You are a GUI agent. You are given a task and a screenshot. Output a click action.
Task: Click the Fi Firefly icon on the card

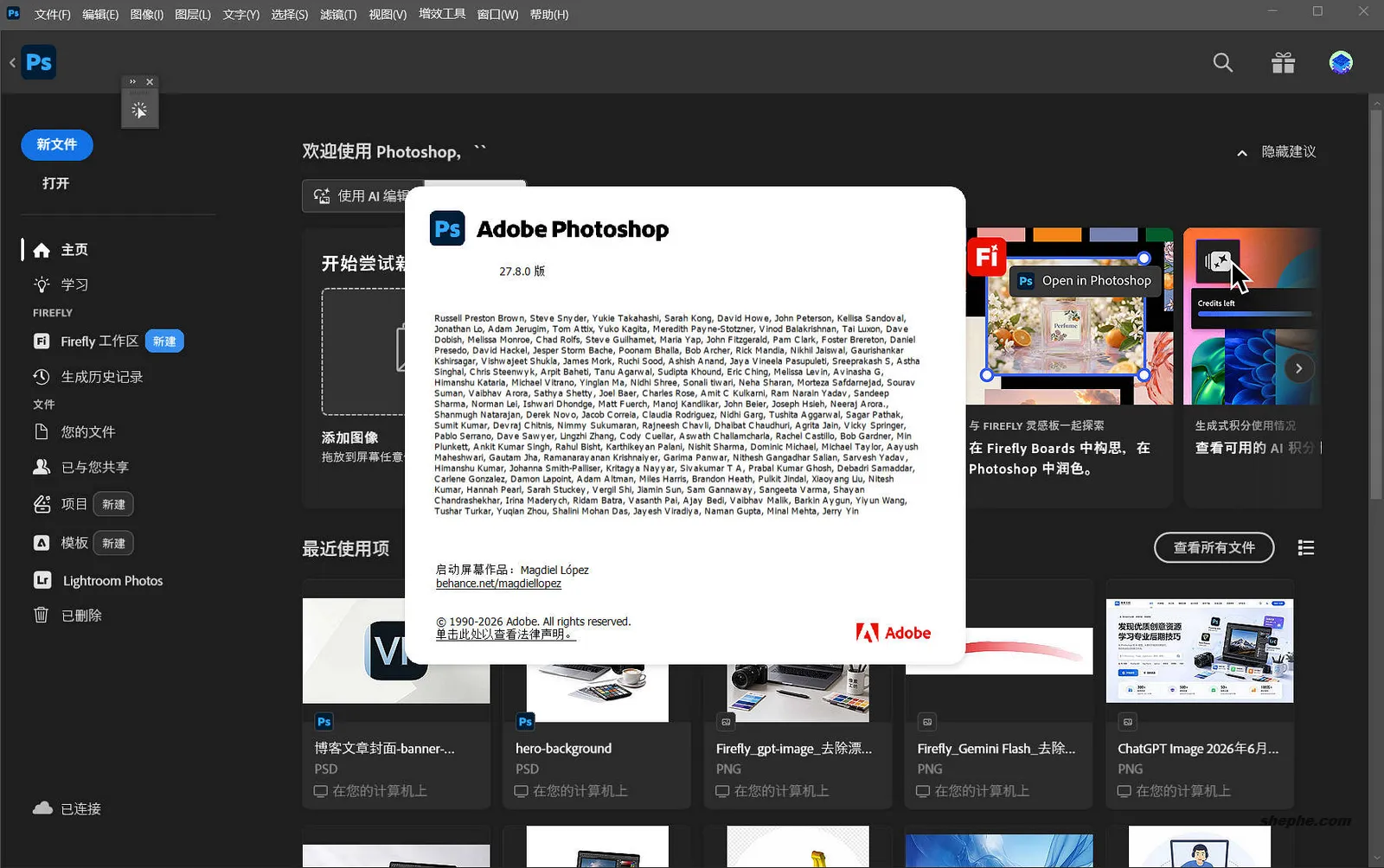click(x=987, y=257)
